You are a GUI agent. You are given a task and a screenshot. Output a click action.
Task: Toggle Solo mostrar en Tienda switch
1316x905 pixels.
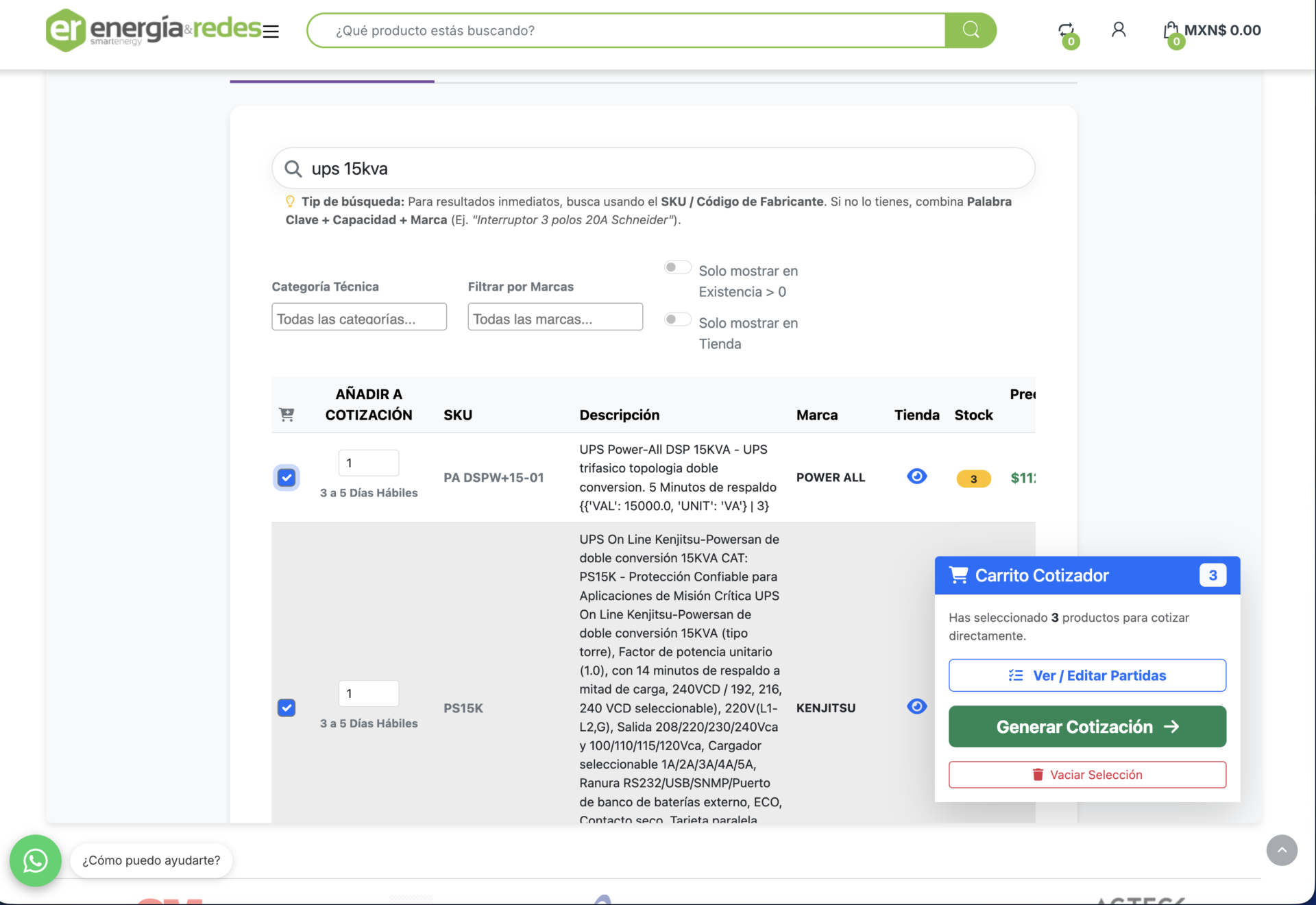[677, 319]
